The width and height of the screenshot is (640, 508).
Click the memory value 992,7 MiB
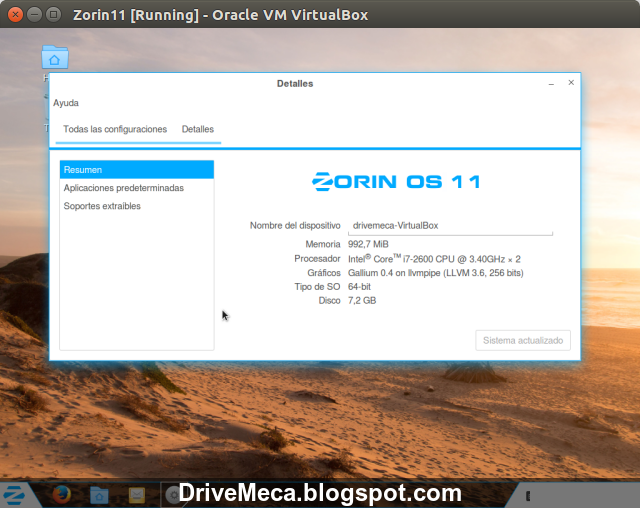368,244
